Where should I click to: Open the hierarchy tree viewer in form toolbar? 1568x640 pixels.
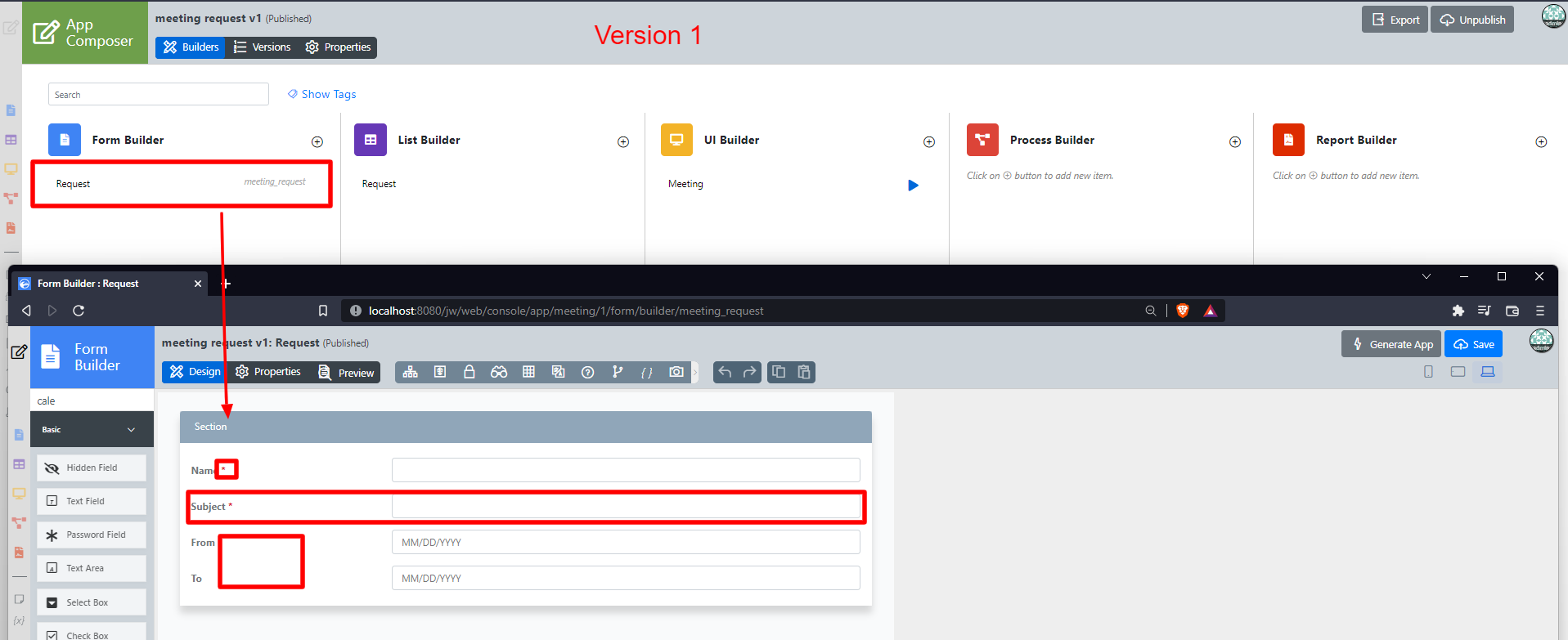[x=411, y=372]
